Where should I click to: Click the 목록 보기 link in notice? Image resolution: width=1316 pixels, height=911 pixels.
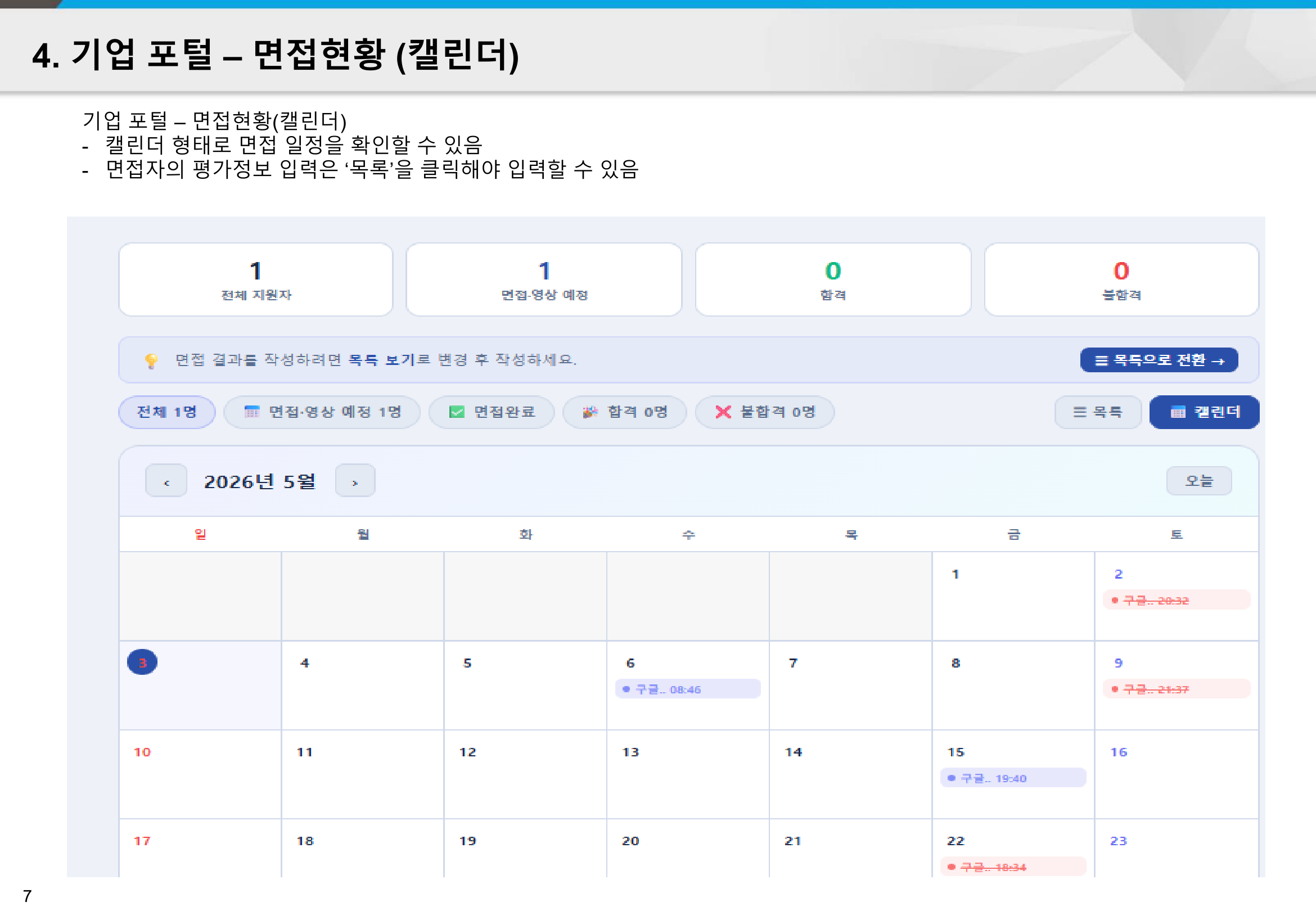pos(381,359)
